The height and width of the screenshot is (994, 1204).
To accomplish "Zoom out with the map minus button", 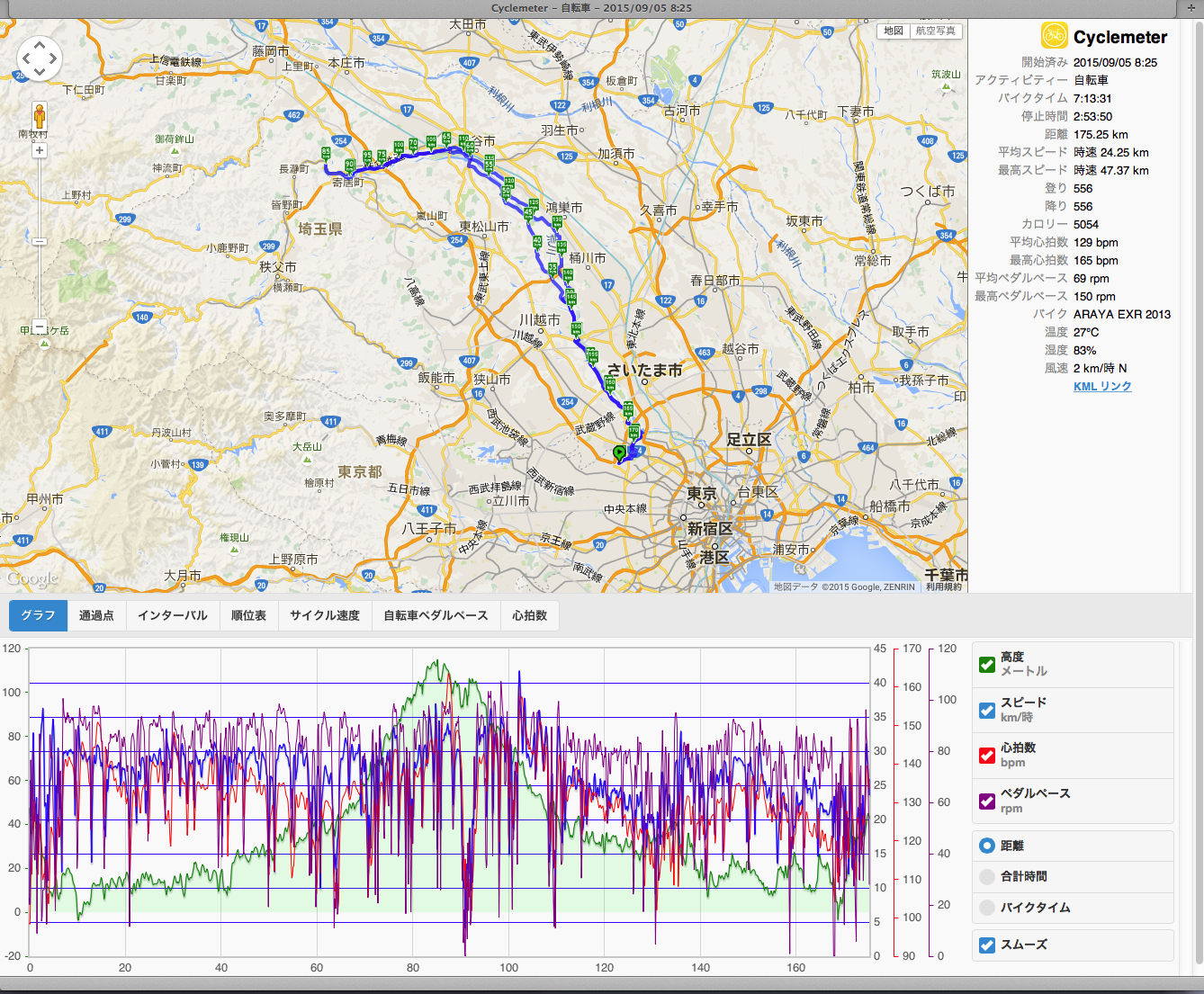I will coord(40,326).
